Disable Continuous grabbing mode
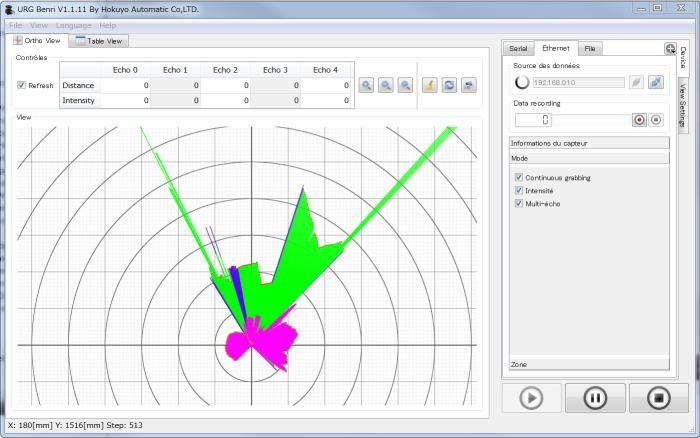This screenshot has height=438, width=700. pos(518,177)
